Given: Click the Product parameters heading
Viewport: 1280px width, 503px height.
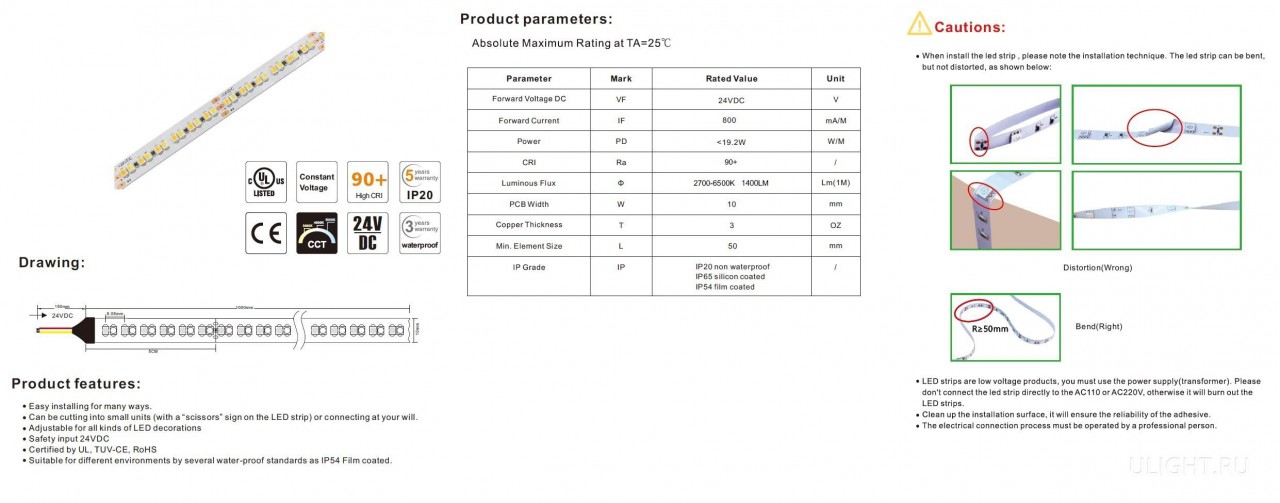Looking at the screenshot, I should click(x=536, y=19).
